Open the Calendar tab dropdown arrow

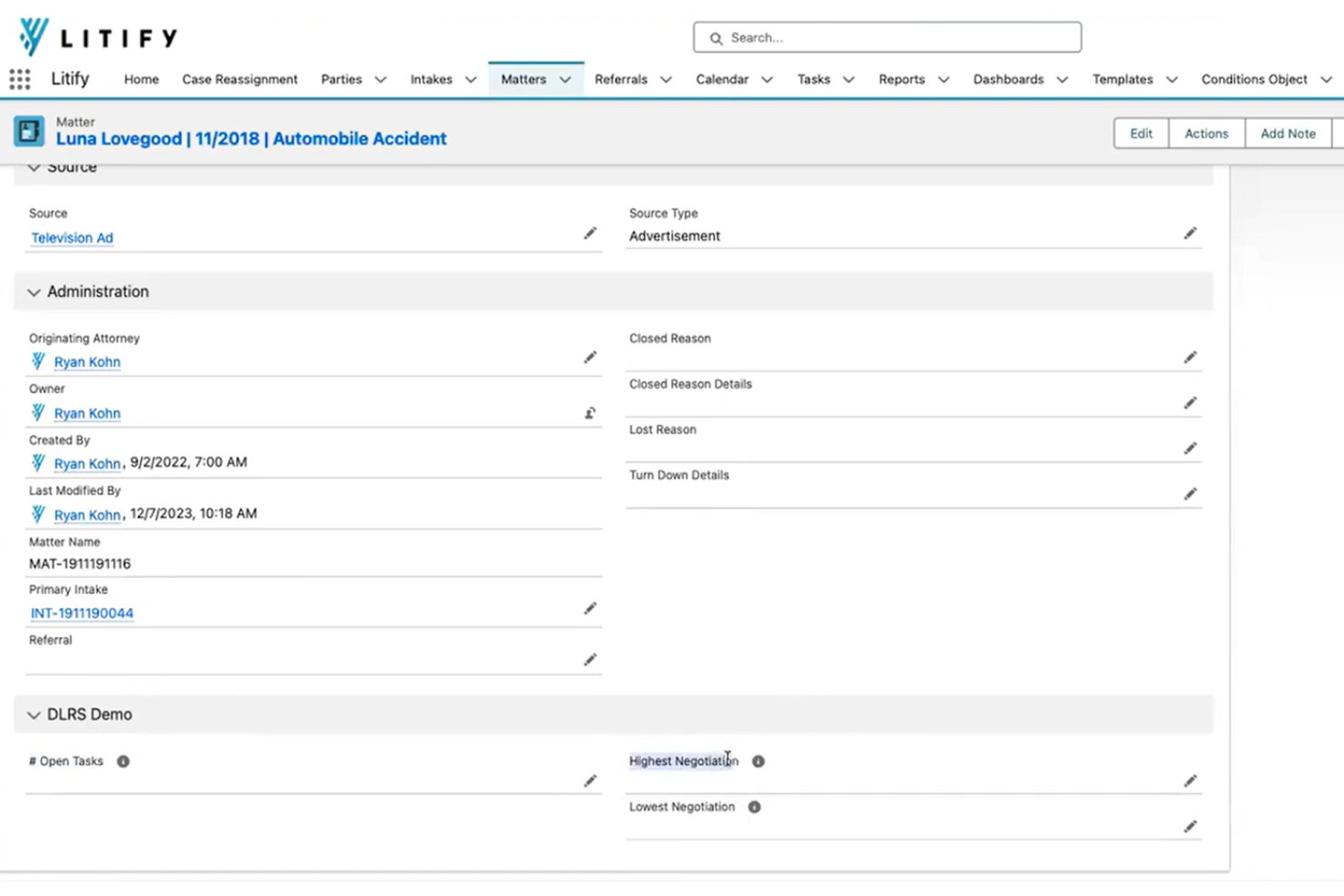pyautogui.click(x=766, y=80)
